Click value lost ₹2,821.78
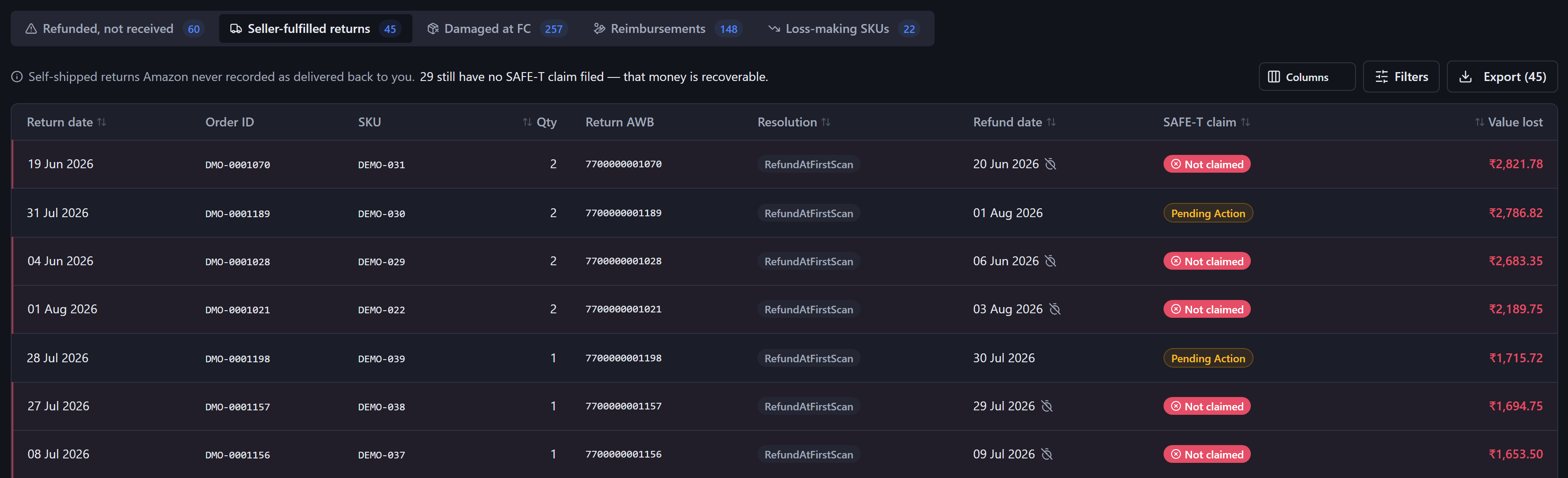This screenshot has width=1568, height=478. tap(1515, 164)
